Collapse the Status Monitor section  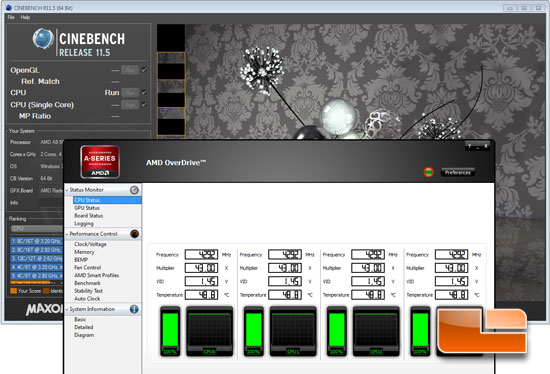[67, 190]
